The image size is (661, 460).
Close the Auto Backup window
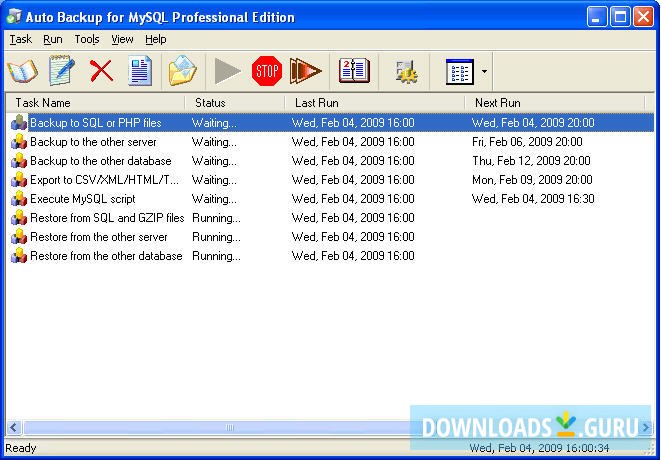(644, 17)
